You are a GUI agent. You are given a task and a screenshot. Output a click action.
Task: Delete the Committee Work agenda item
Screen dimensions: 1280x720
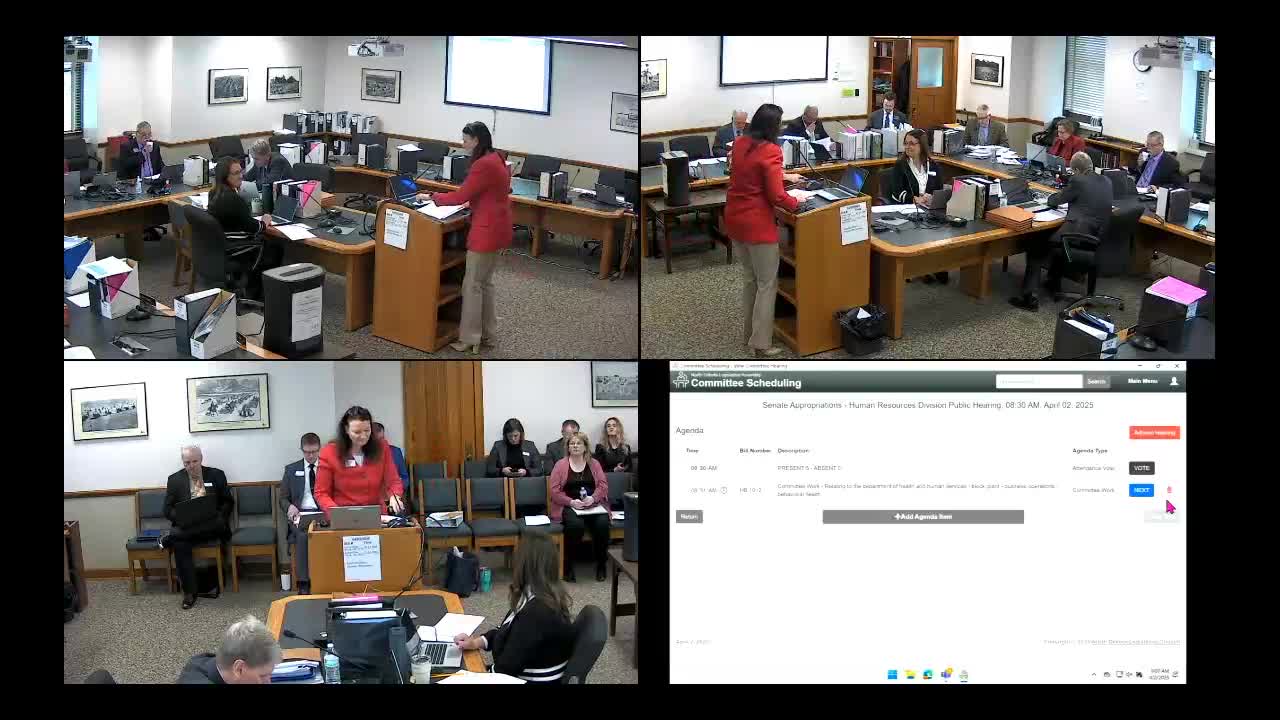[x=1169, y=490]
